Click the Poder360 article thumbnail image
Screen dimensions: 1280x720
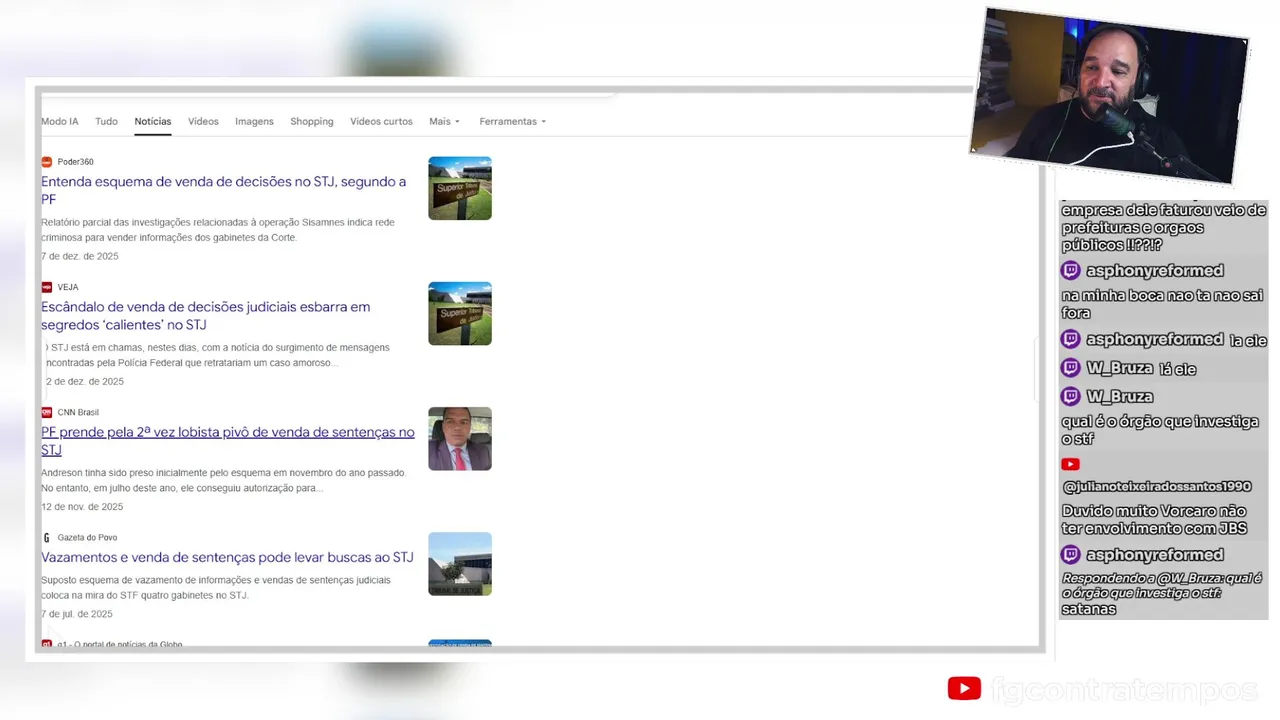pos(460,188)
